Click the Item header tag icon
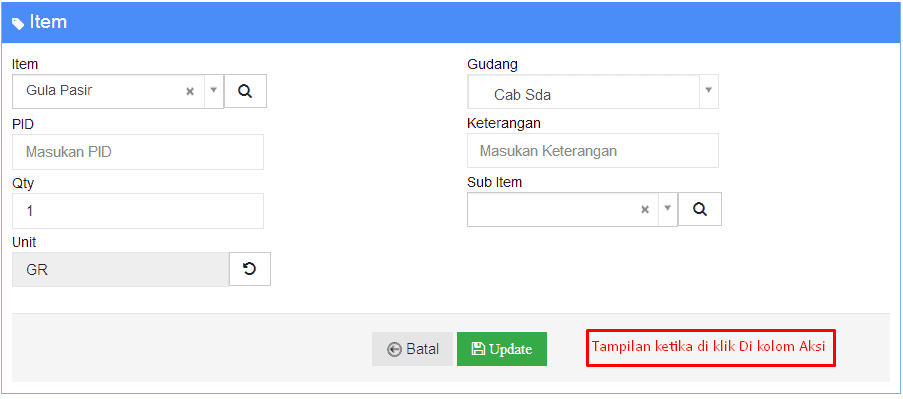This screenshot has width=903, height=399. (x=18, y=24)
